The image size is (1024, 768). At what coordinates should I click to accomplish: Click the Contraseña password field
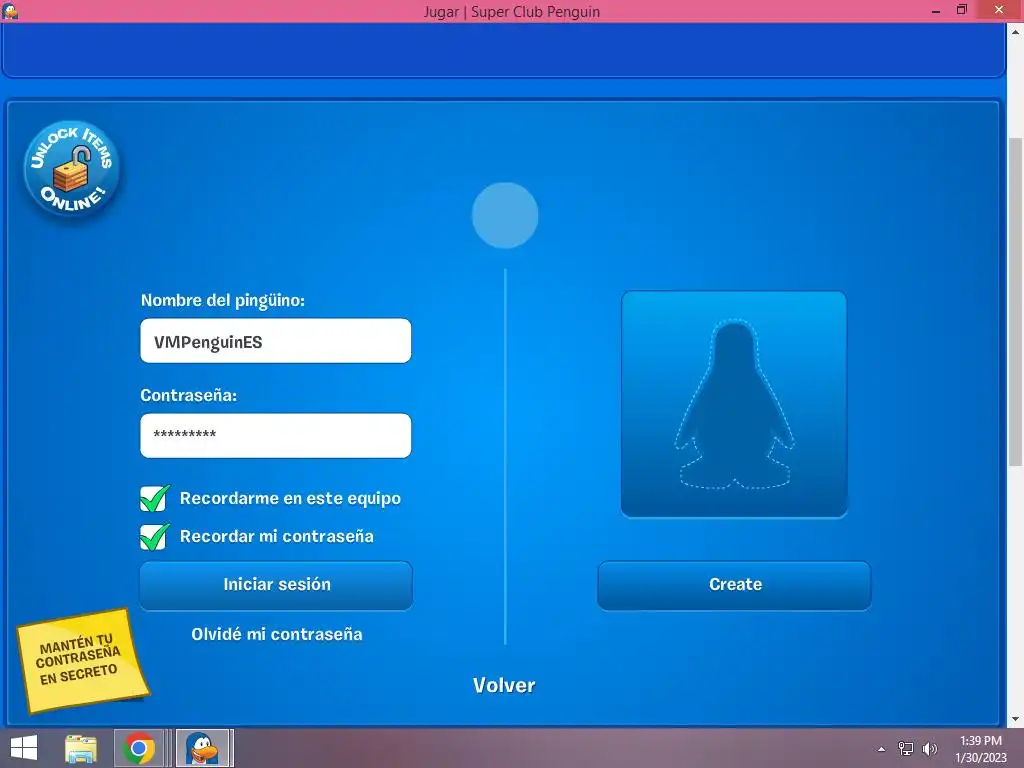point(276,436)
